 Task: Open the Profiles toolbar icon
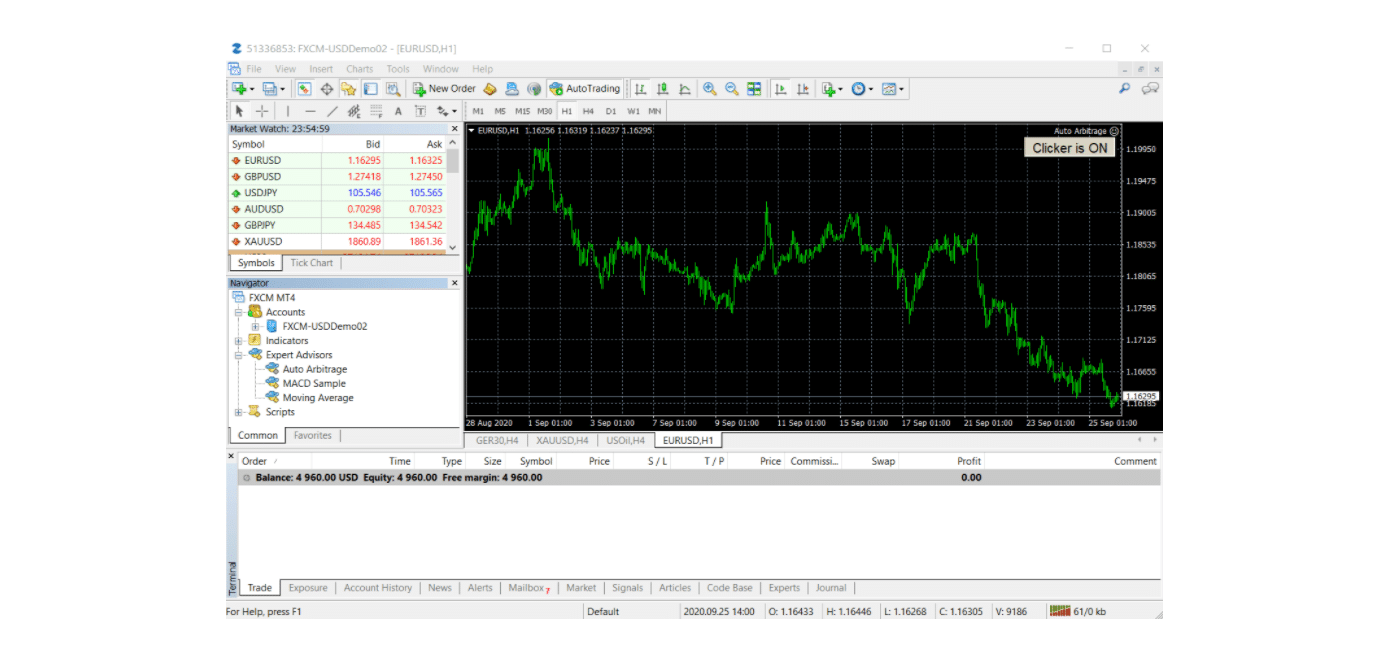tap(272, 89)
